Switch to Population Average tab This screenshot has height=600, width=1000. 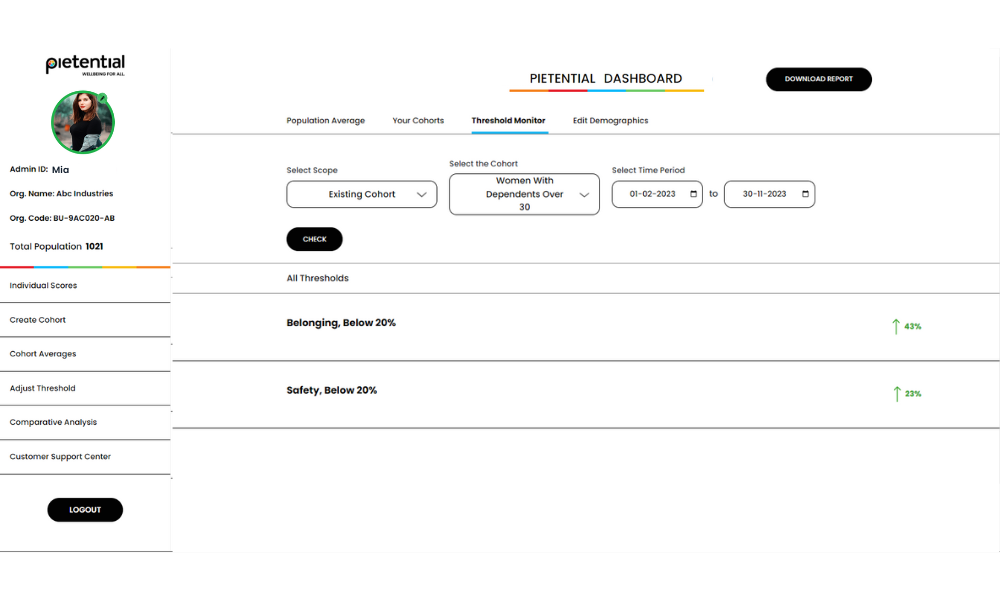pos(325,121)
